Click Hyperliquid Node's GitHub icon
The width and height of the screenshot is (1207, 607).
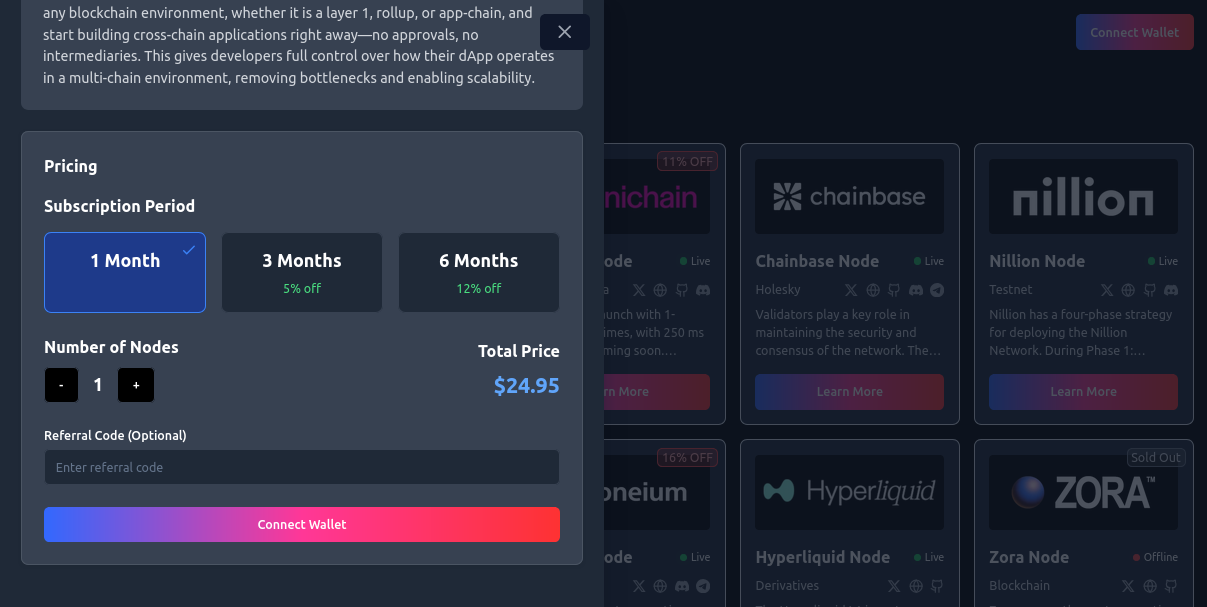937,586
